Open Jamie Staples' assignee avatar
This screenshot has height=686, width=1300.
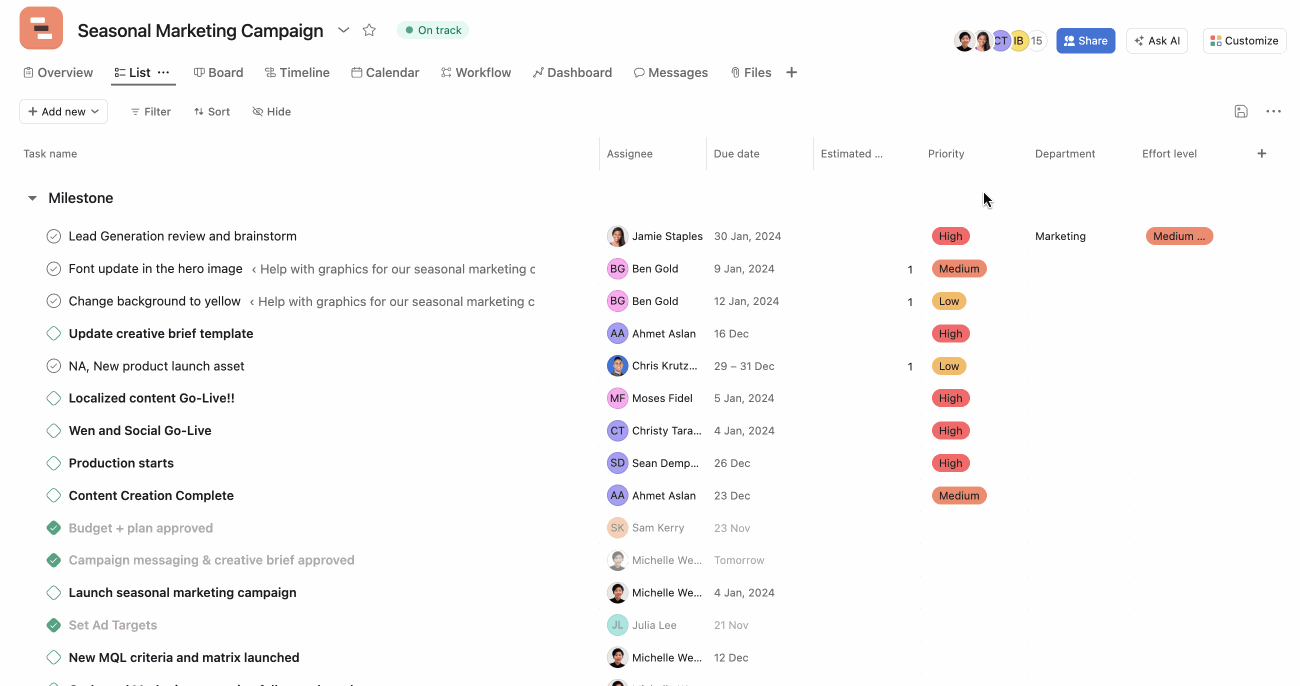click(x=618, y=236)
